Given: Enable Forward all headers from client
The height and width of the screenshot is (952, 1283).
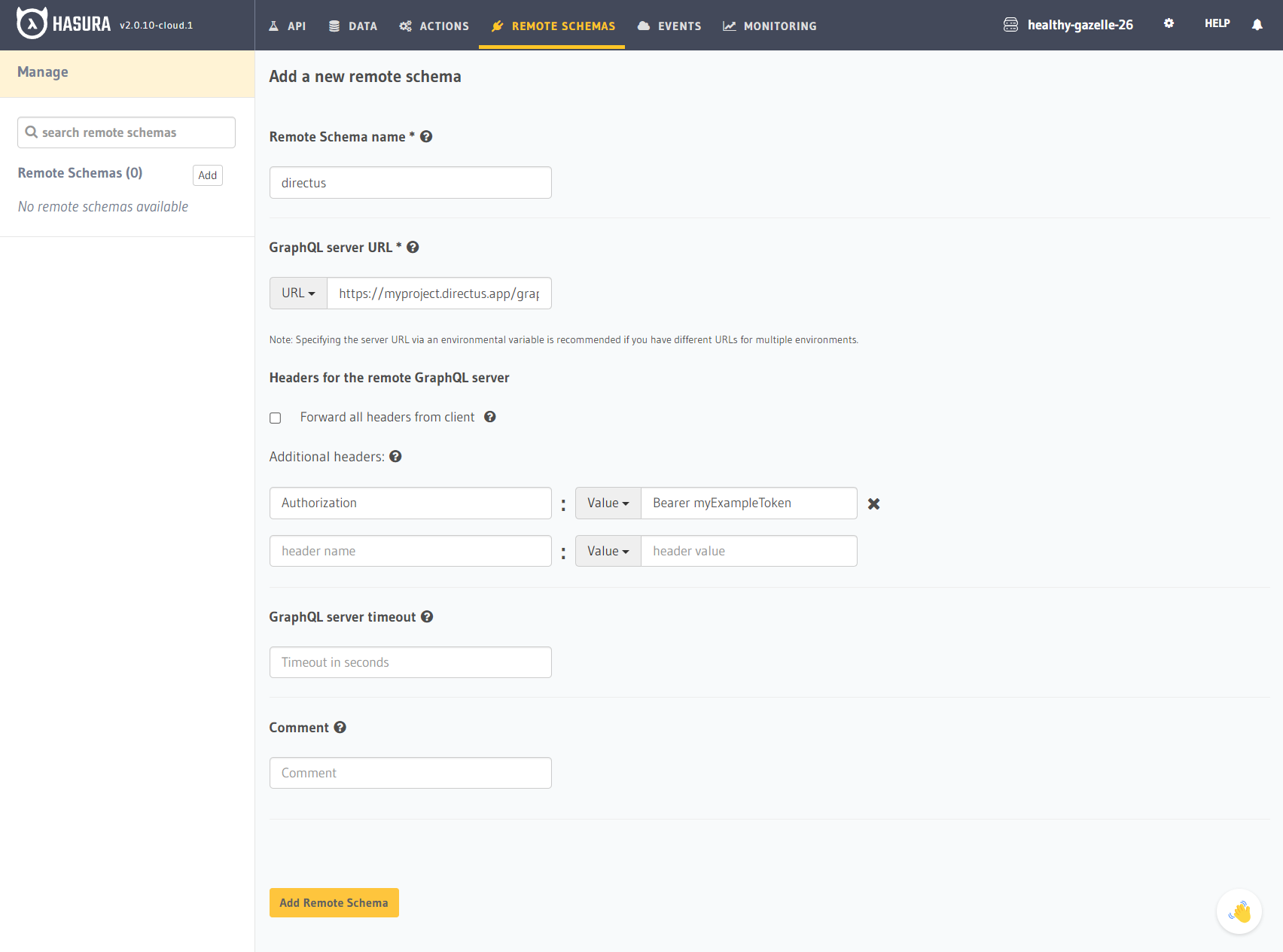Looking at the screenshot, I should click(276, 418).
